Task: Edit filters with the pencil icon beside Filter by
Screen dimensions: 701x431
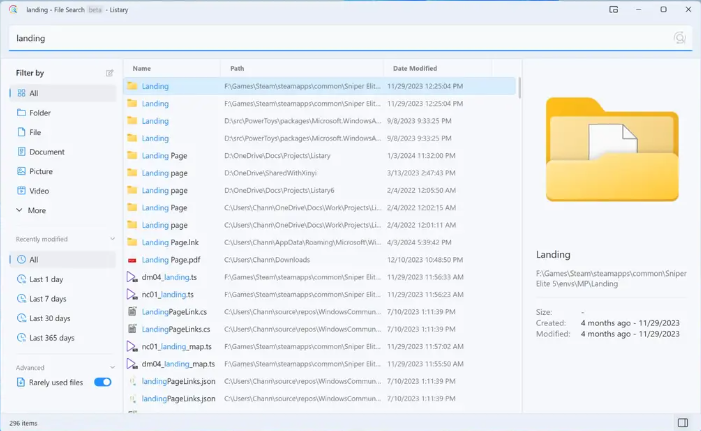Action: pos(110,73)
